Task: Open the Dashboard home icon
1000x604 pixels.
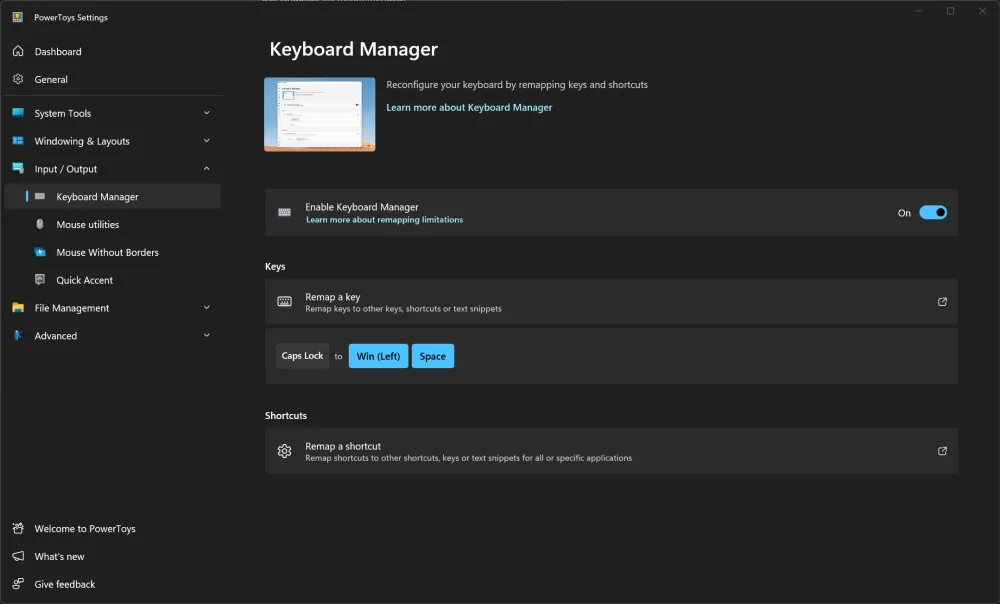Action: point(18,51)
